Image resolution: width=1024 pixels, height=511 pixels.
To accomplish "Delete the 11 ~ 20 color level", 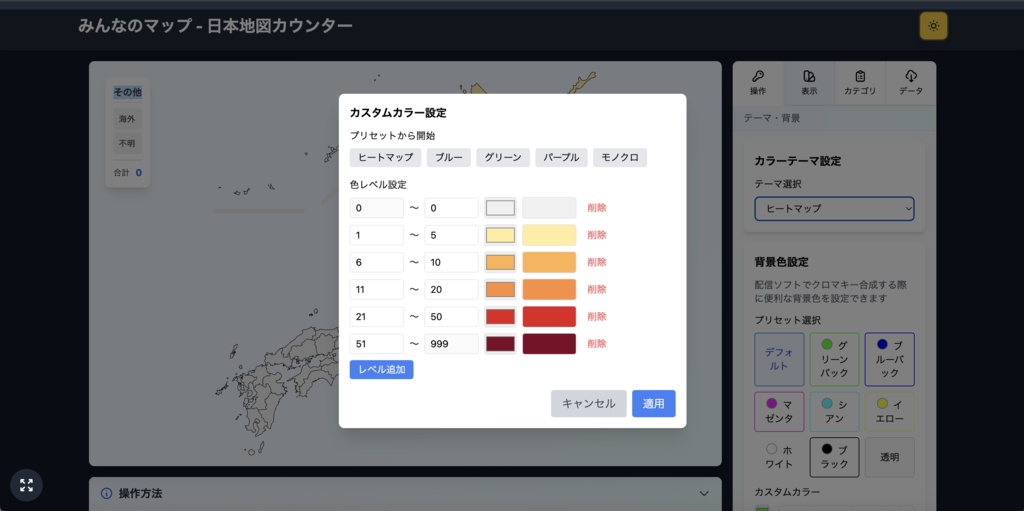I will (x=597, y=289).
